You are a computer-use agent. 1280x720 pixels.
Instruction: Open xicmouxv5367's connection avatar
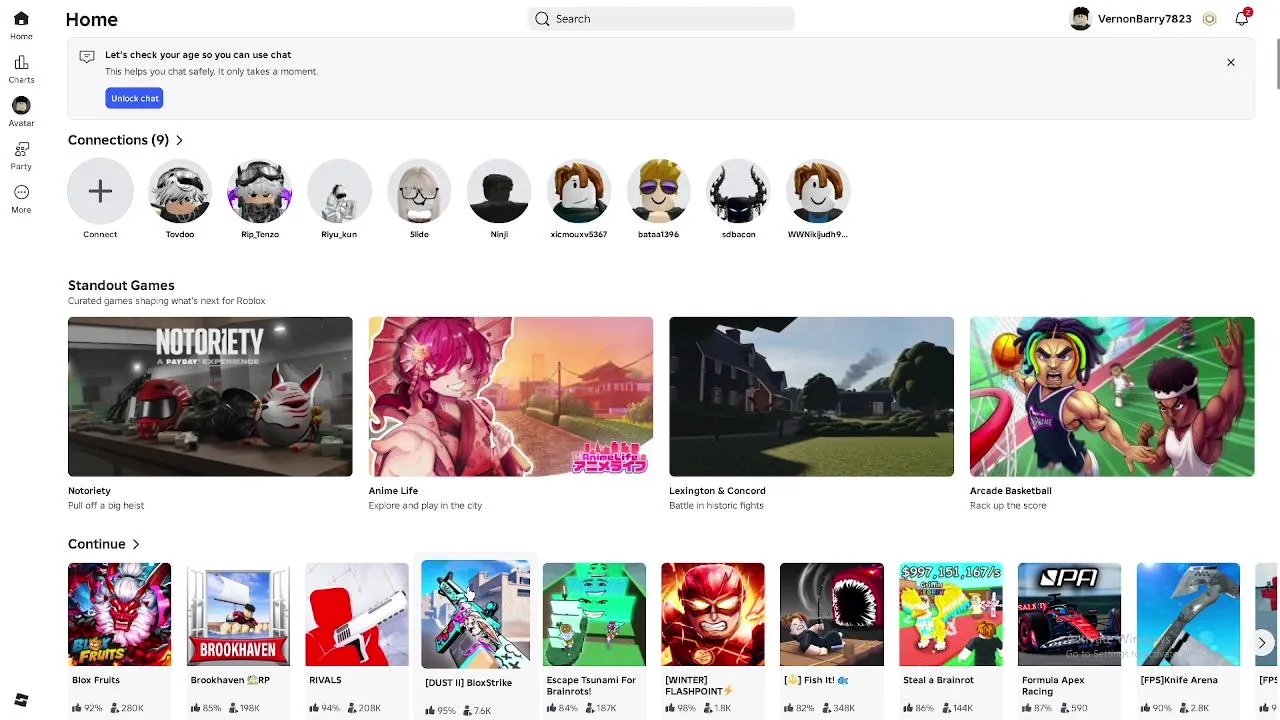pyautogui.click(x=579, y=191)
